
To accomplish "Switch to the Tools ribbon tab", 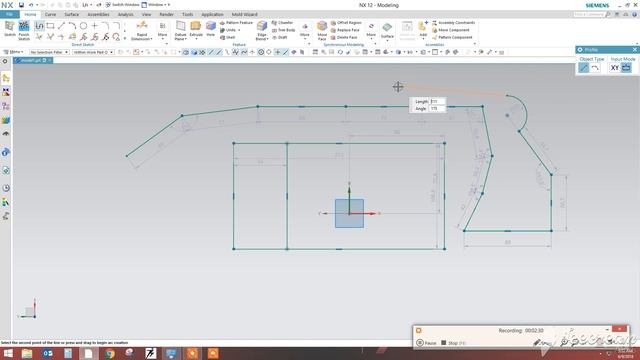I will pyautogui.click(x=187, y=14).
